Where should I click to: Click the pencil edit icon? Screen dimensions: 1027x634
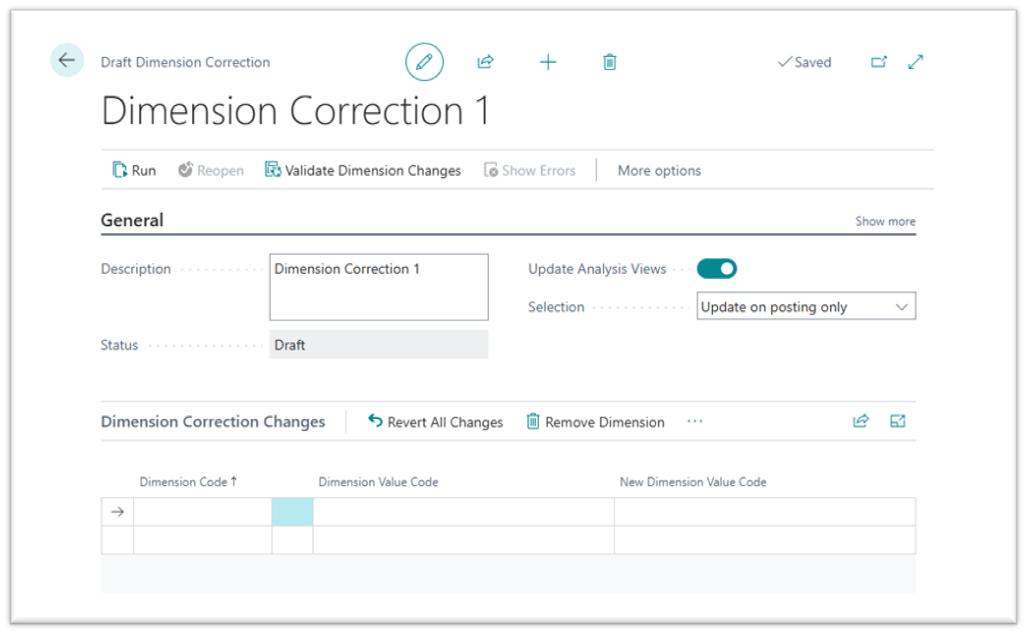pos(424,62)
